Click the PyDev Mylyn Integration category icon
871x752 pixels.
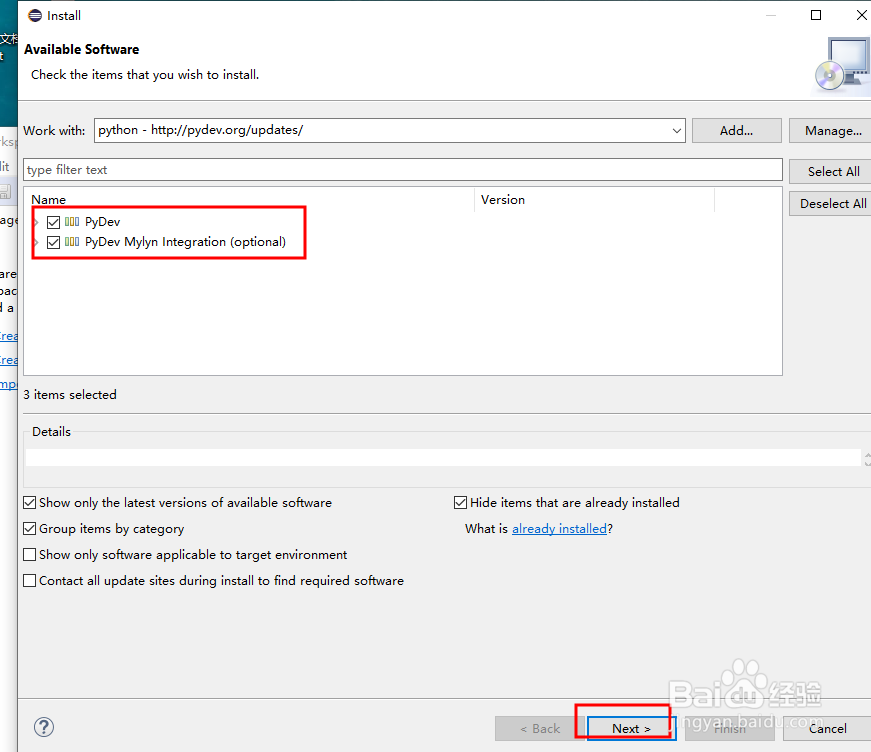point(72,242)
